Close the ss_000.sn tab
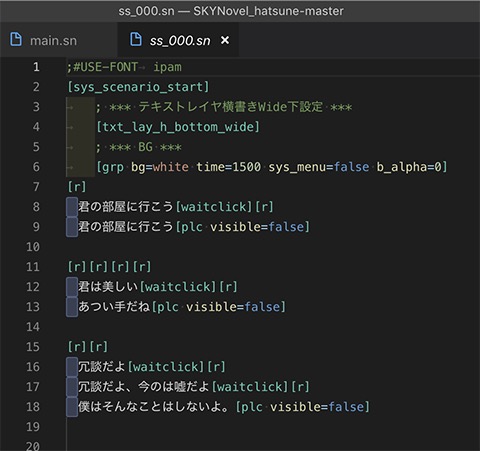 [x=225, y=40]
